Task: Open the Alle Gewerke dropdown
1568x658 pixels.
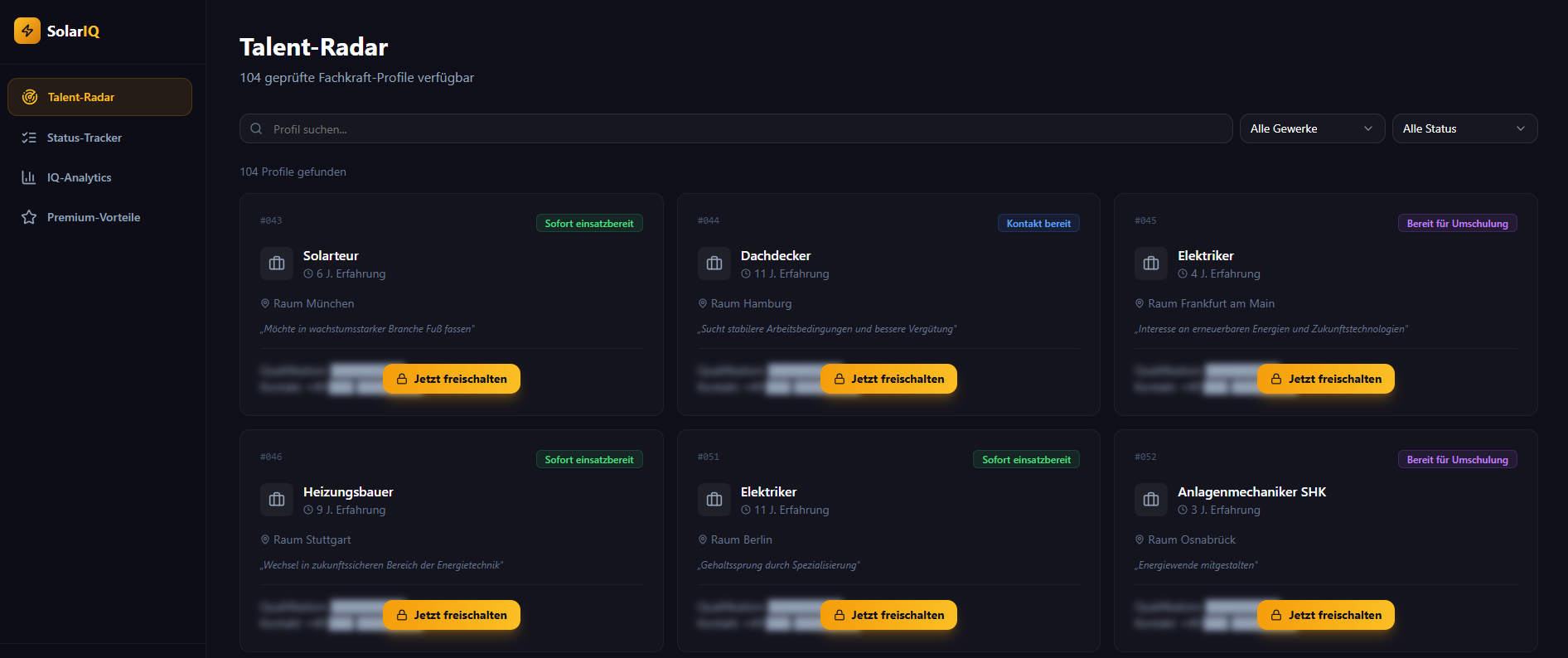Action: click(1312, 128)
